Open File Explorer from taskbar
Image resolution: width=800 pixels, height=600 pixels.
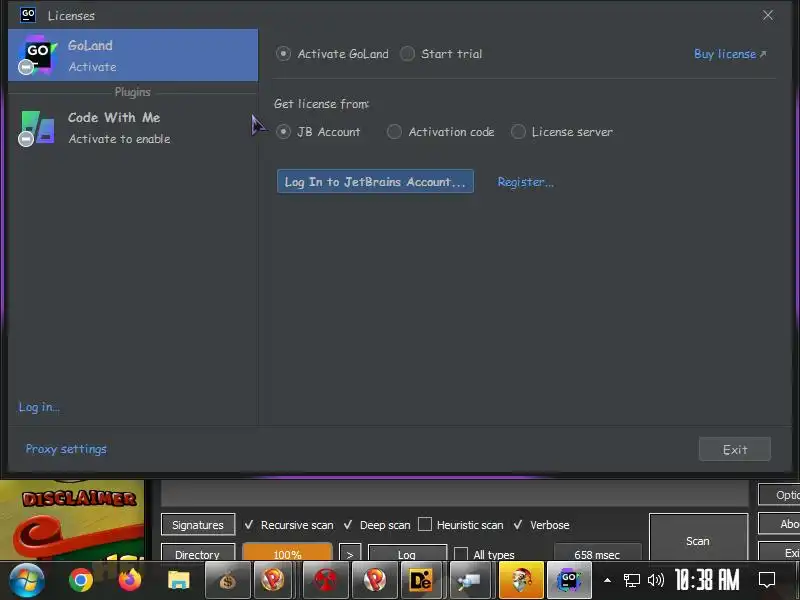[179, 580]
